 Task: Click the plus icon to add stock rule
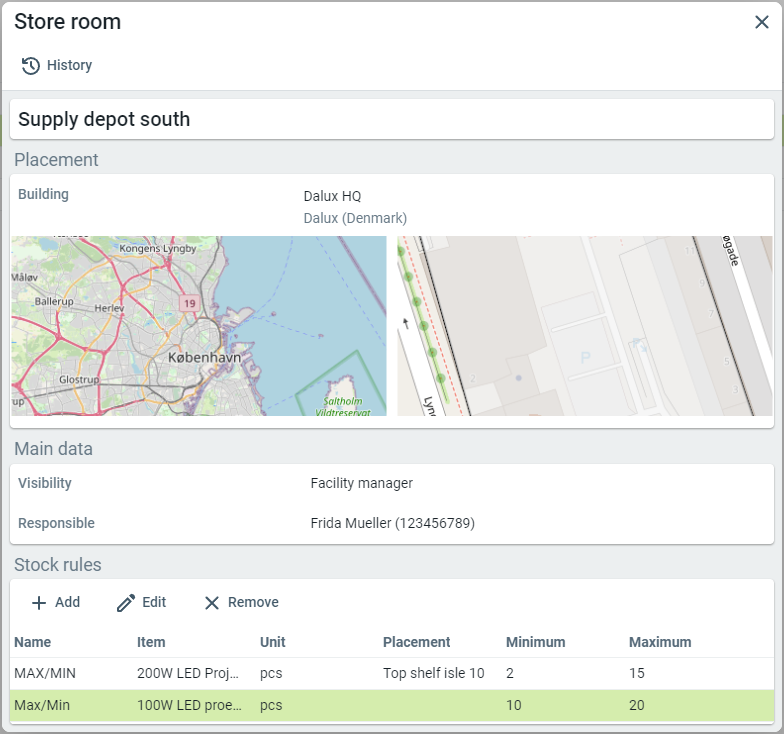pyautogui.click(x=39, y=603)
